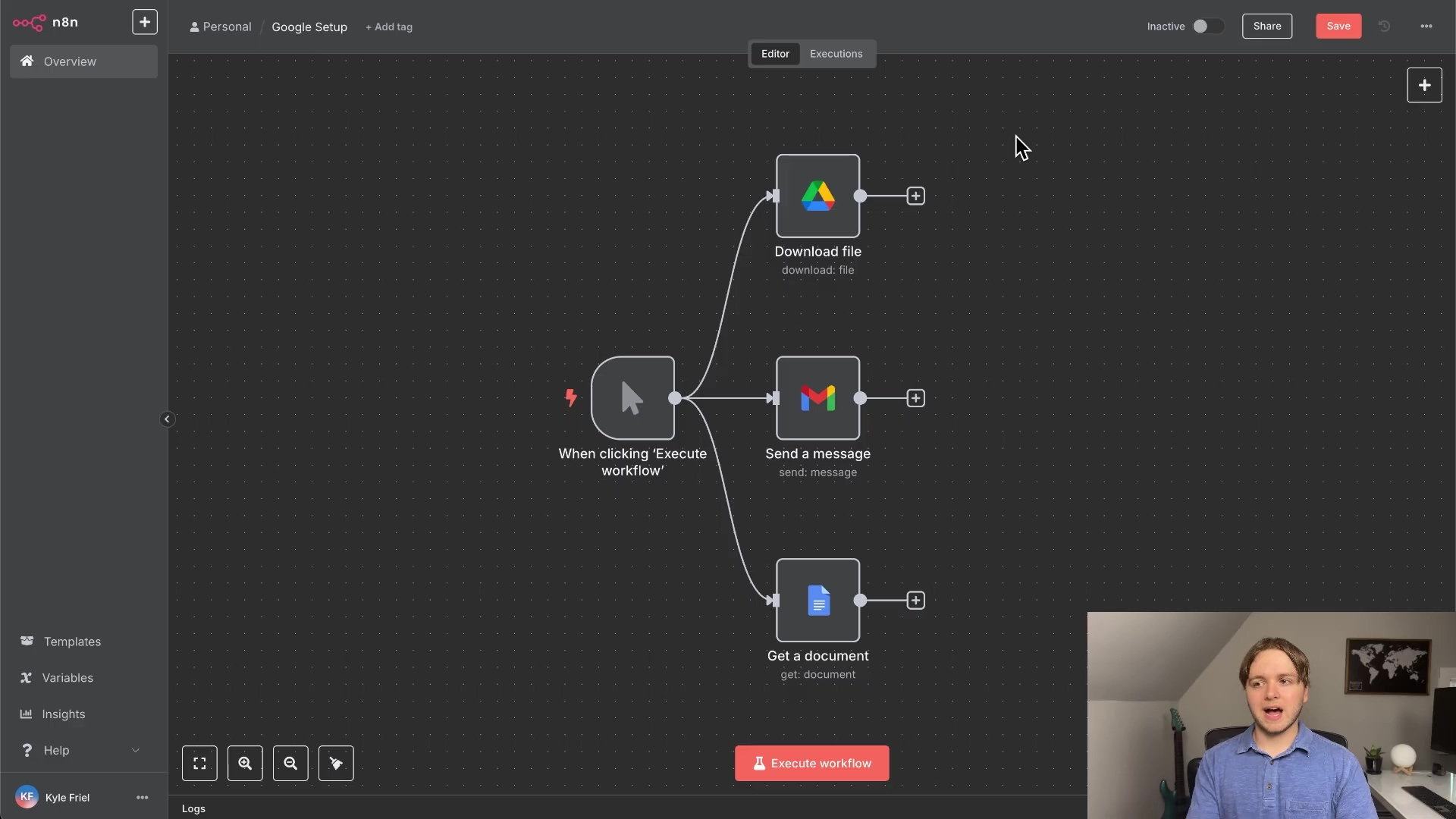
Task: Select the Google Docs Get a document node
Action: click(x=817, y=601)
